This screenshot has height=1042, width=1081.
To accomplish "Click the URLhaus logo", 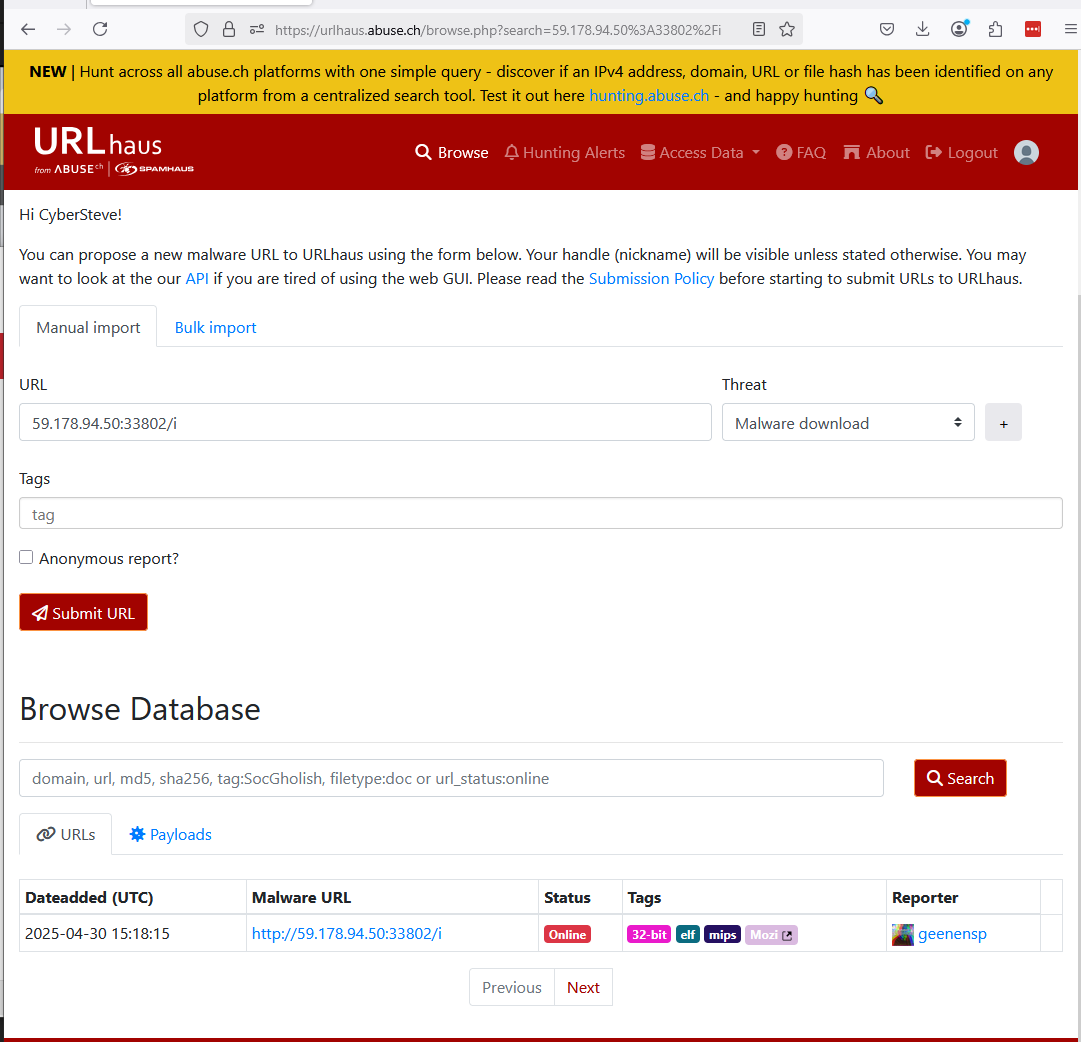I will (x=114, y=151).
